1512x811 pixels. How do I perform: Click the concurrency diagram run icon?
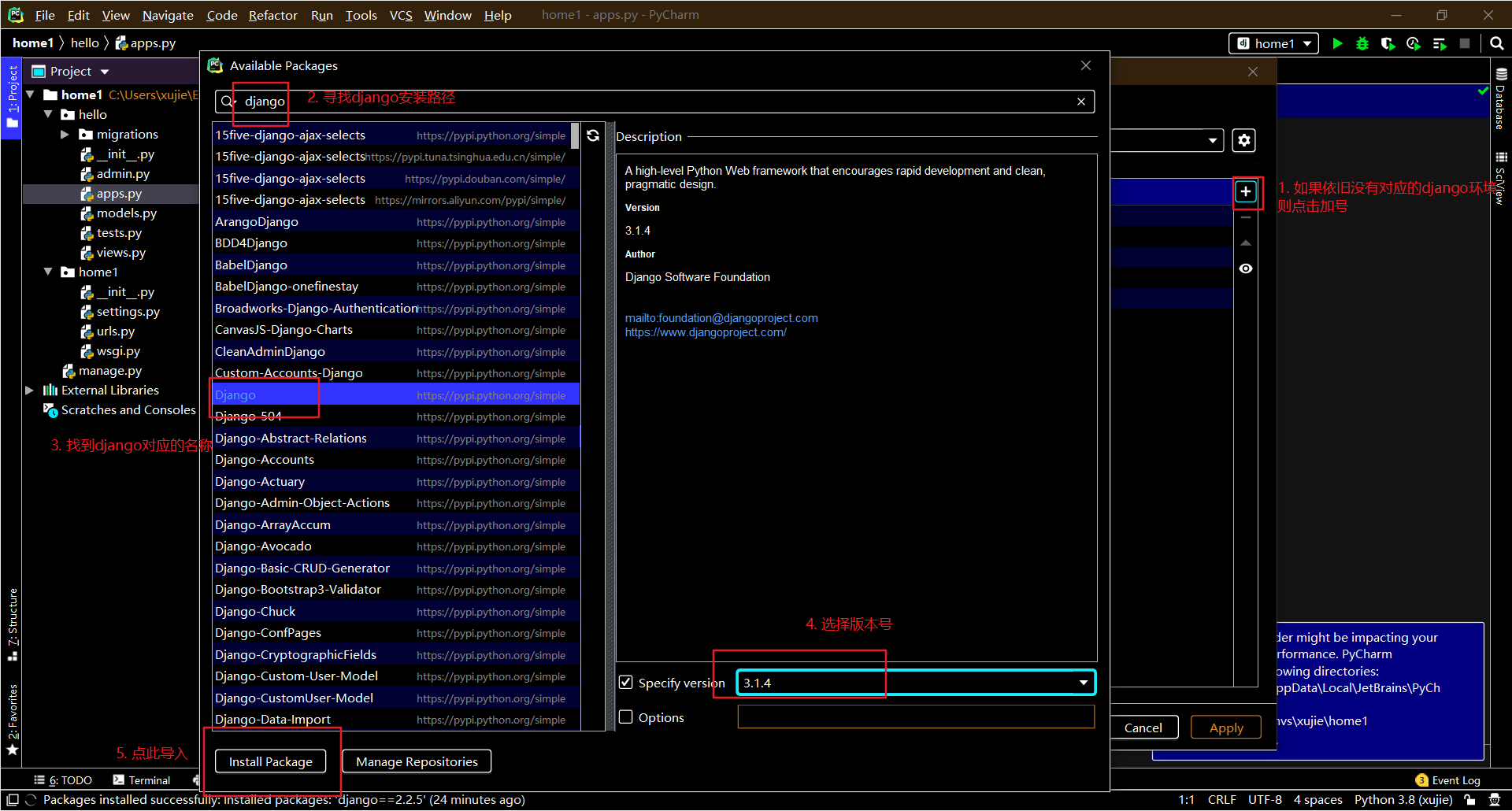click(1440, 43)
